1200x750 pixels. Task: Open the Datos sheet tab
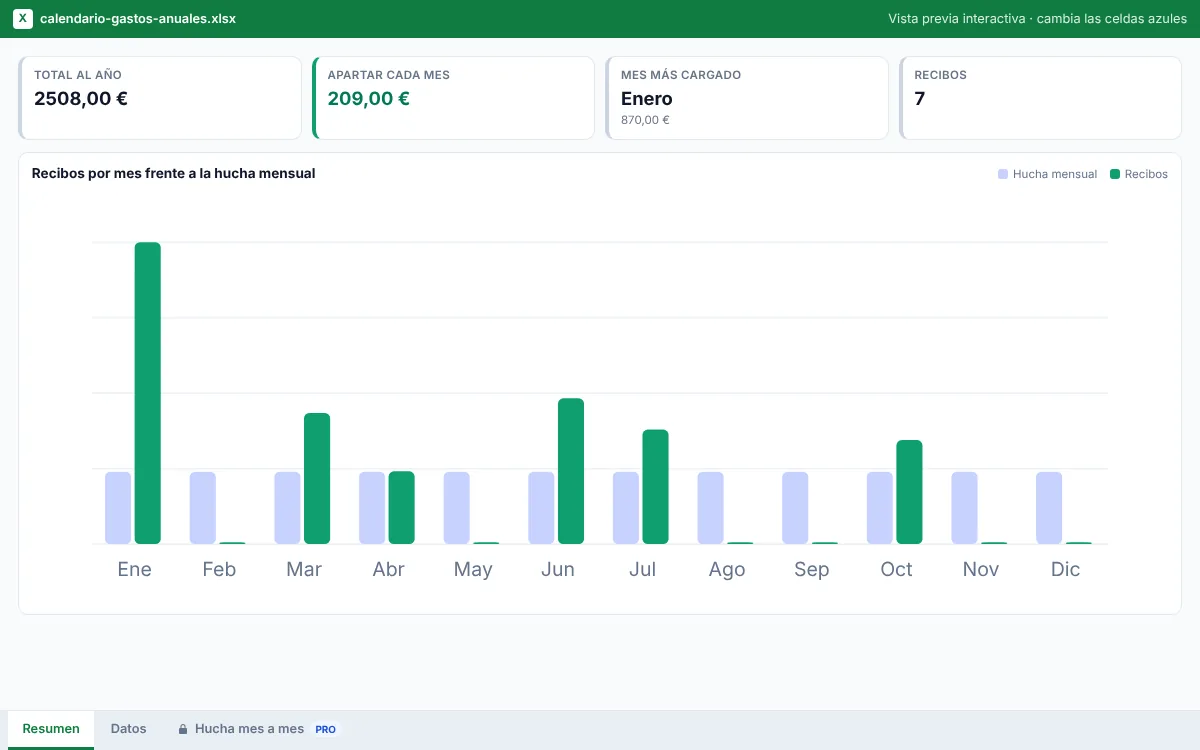[129, 729]
